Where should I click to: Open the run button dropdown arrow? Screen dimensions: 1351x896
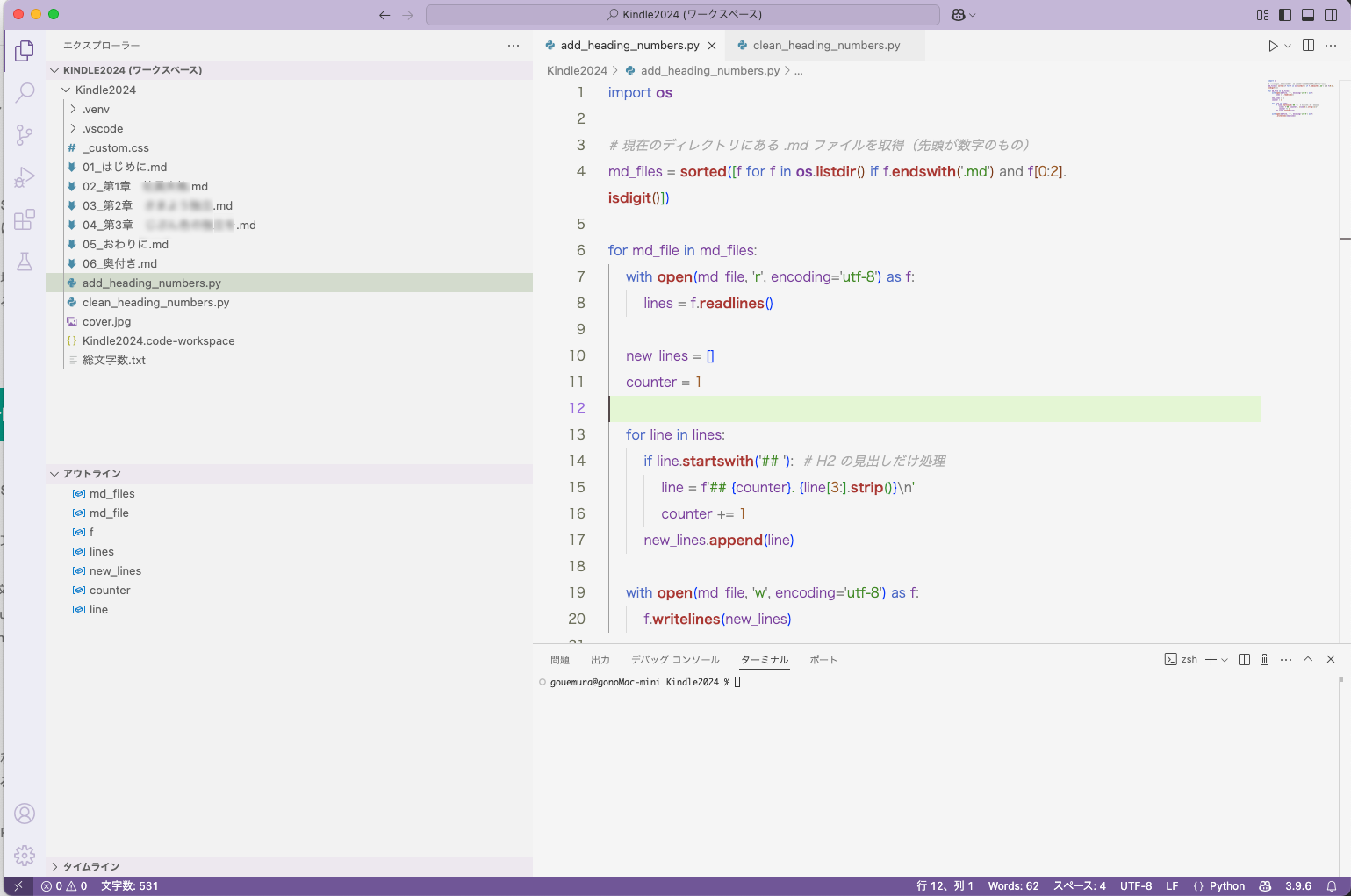pyautogui.click(x=1288, y=46)
